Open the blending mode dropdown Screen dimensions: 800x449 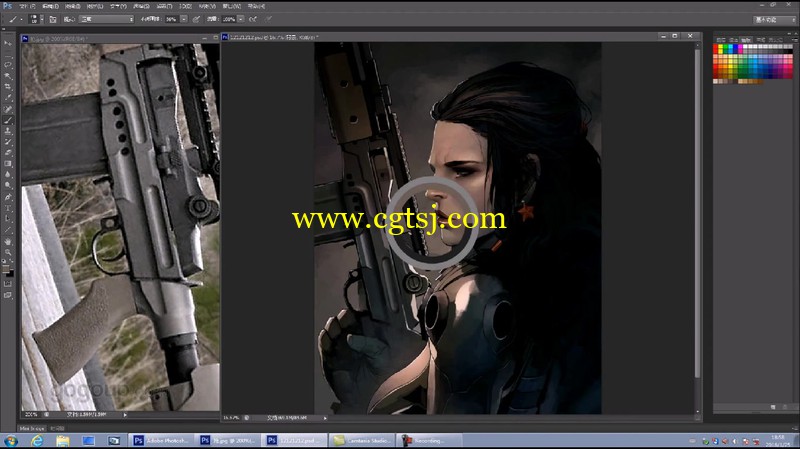(x=106, y=19)
